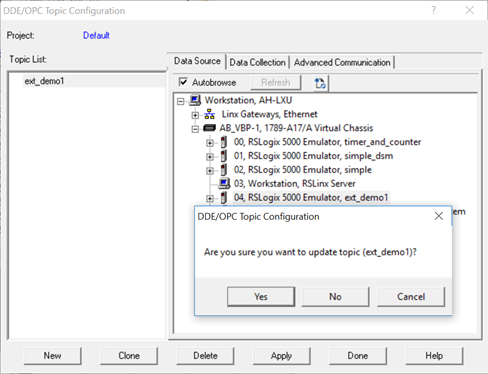Screen dimensions: 488x374
Task: Click the Apply button
Action: (x=282, y=356)
